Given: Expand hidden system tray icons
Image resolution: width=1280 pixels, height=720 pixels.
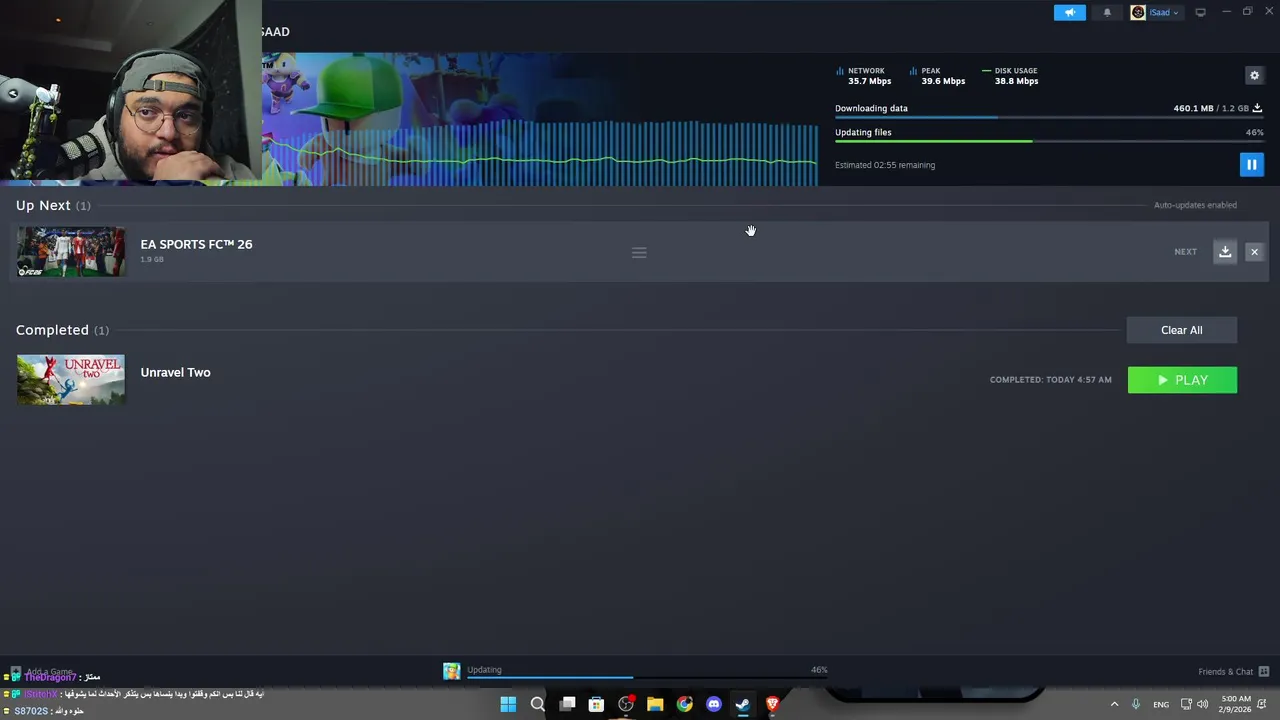Looking at the screenshot, I should pyautogui.click(x=1114, y=704).
